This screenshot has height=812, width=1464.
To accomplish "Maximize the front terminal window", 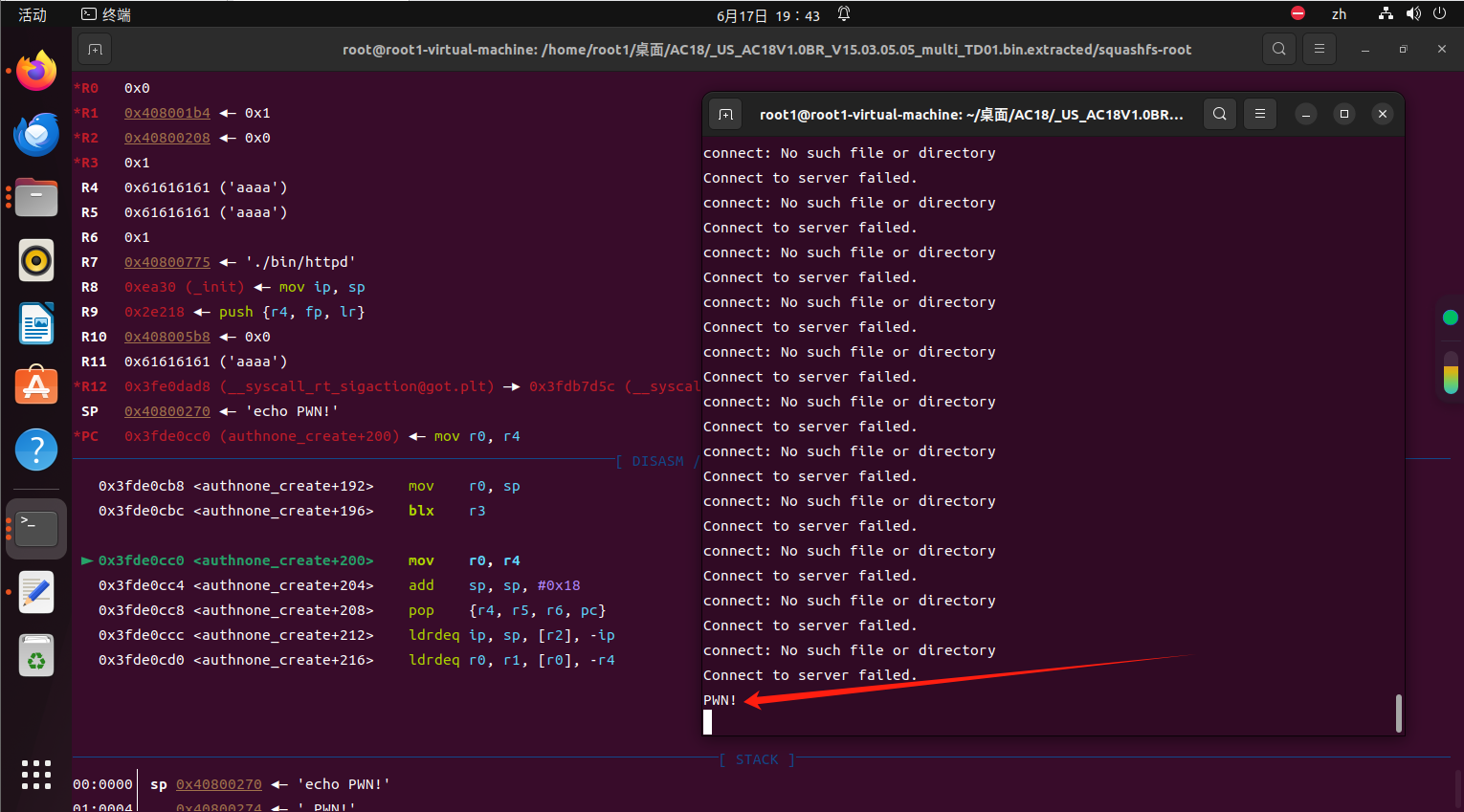I will pos(1344,114).
